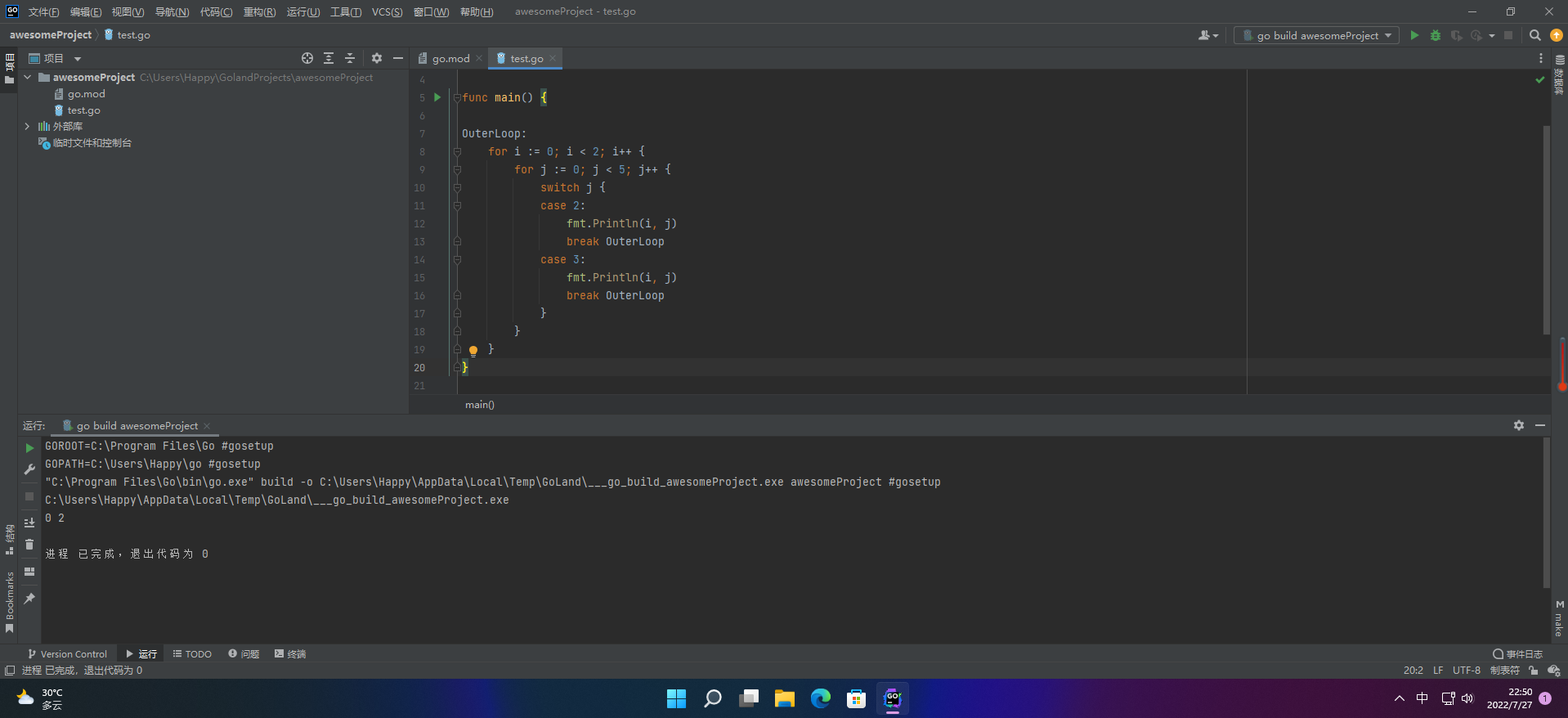Edit run configuration with wrench icon
The height and width of the screenshot is (718, 1568).
29,469
